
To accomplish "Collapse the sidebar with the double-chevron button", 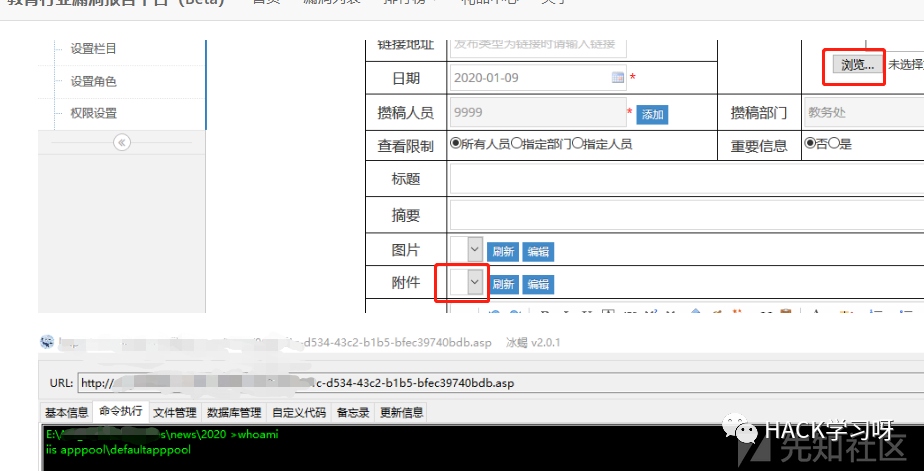I will tap(122, 142).
